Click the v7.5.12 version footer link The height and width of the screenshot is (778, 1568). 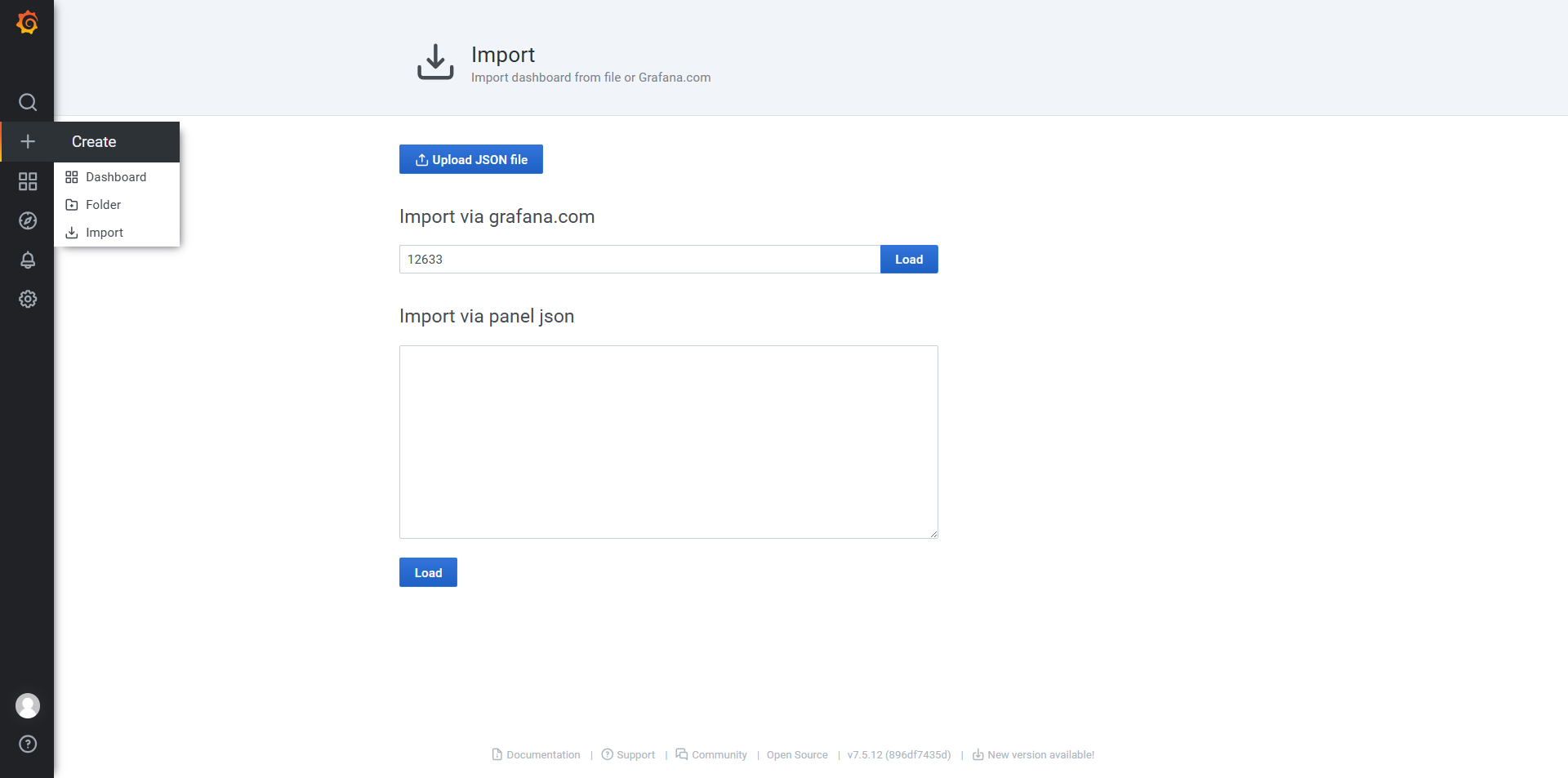899,754
